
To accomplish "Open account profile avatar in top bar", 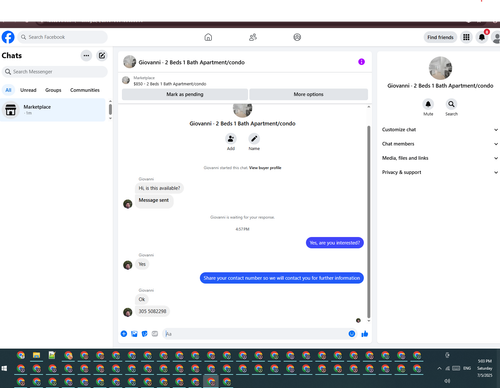I will (x=496, y=37).
